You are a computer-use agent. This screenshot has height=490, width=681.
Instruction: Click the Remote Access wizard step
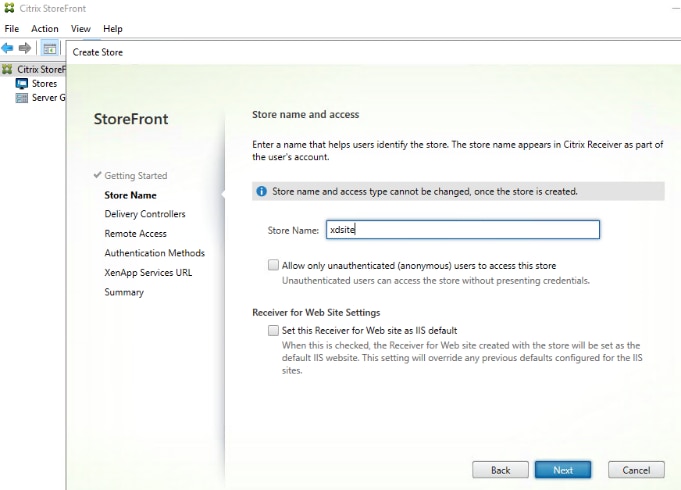(x=136, y=234)
